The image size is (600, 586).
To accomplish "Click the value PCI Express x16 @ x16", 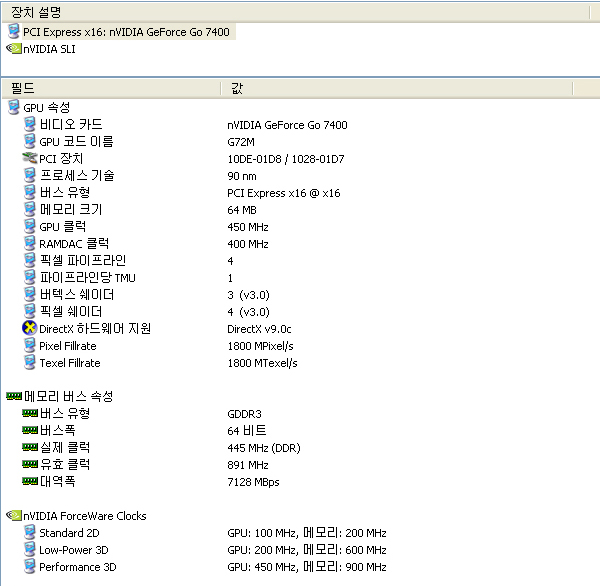I will [x=284, y=193].
